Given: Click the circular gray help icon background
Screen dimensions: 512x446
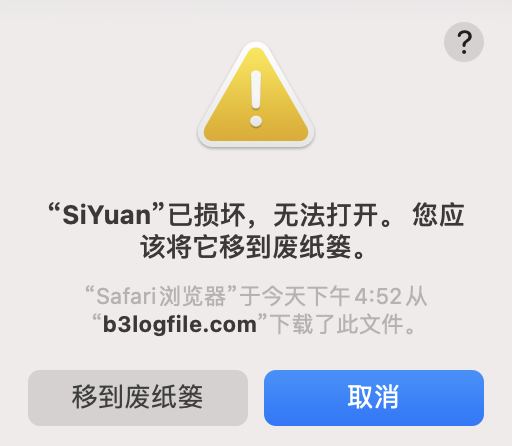Looking at the screenshot, I should pos(464,42).
